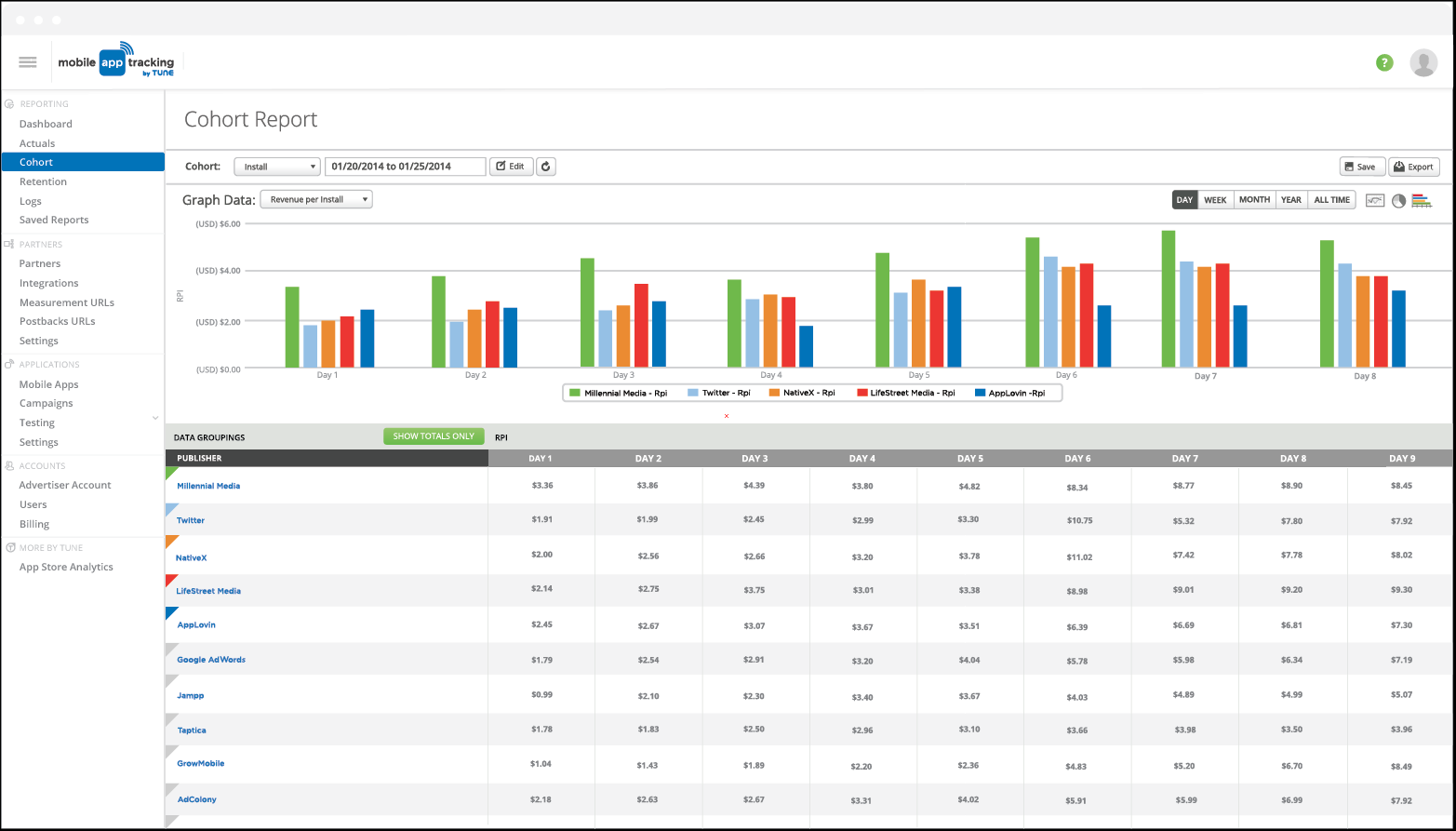This screenshot has width=1456, height=831.
Task: Open Advertiser Account in sidebar
Action: [x=65, y=485]
